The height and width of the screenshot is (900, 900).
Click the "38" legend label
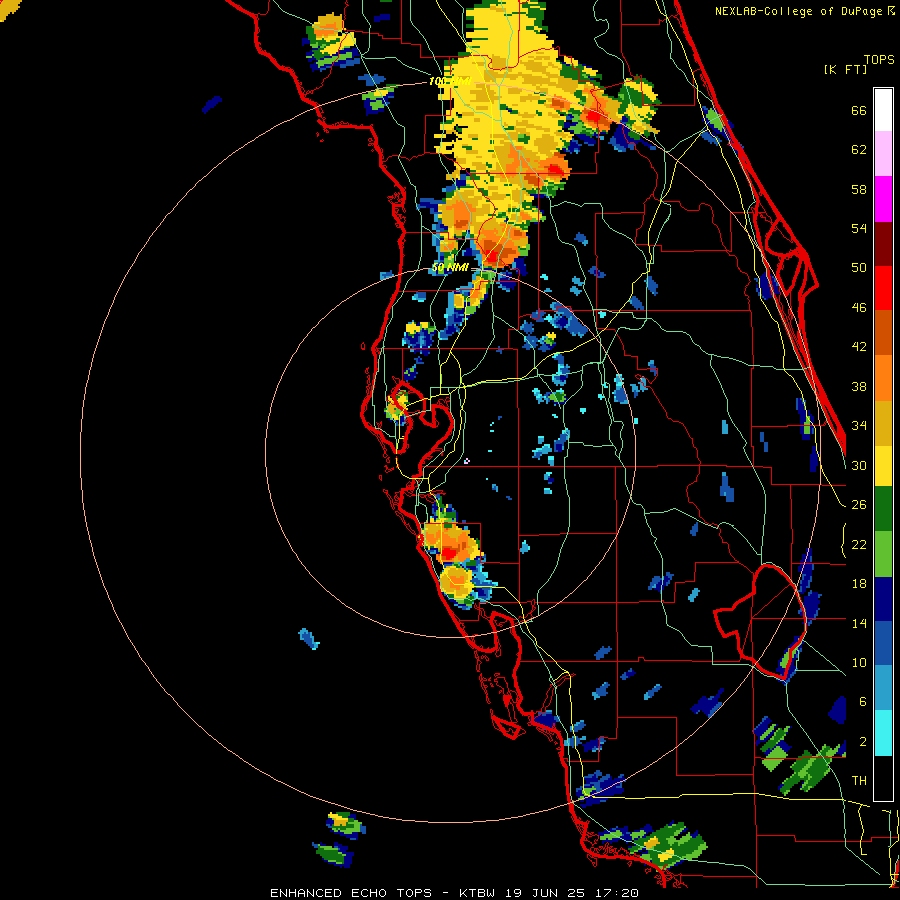point(859,386)
